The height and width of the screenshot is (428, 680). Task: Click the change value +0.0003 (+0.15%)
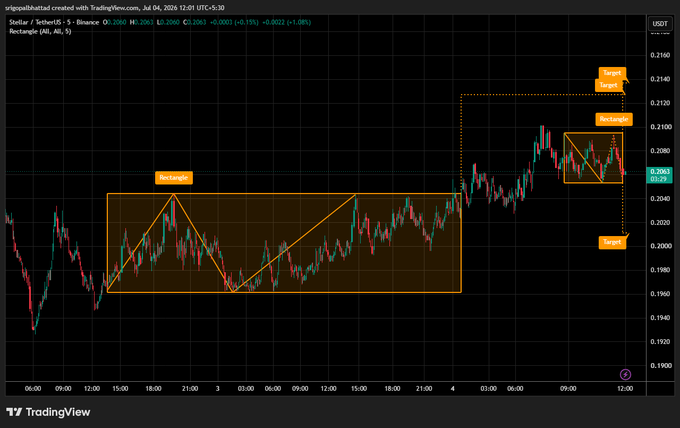(234, 22)
